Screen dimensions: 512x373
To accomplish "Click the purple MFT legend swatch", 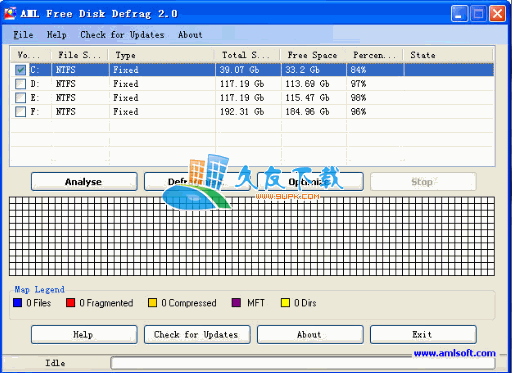I will [x=236, y=303].
